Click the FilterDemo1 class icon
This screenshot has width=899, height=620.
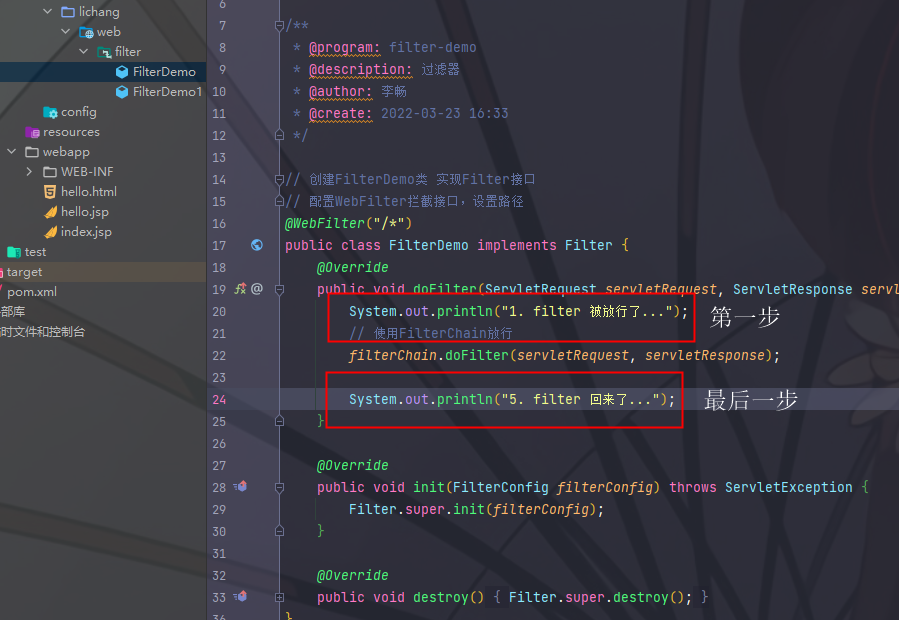click(122, 92)
